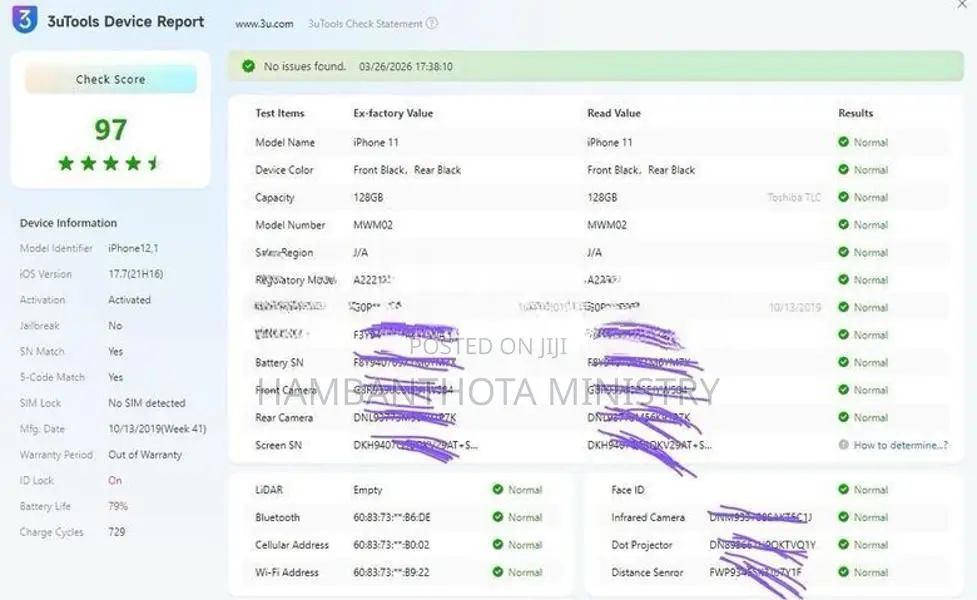Click the Normal check icon for Cellular Address

pyautogui.click(x=498, y=545)
